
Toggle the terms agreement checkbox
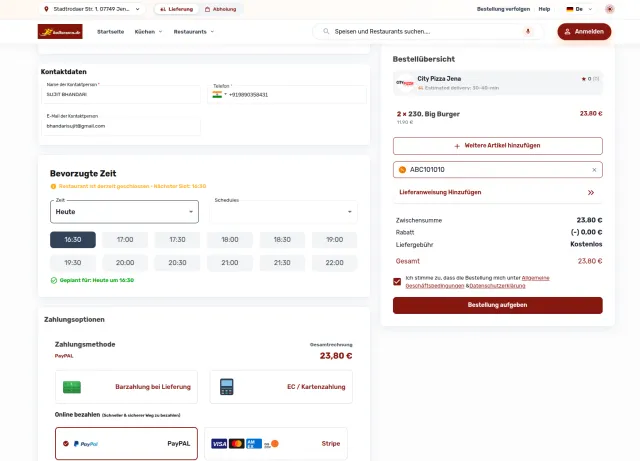pyautogui.click(x=397, y=282)
